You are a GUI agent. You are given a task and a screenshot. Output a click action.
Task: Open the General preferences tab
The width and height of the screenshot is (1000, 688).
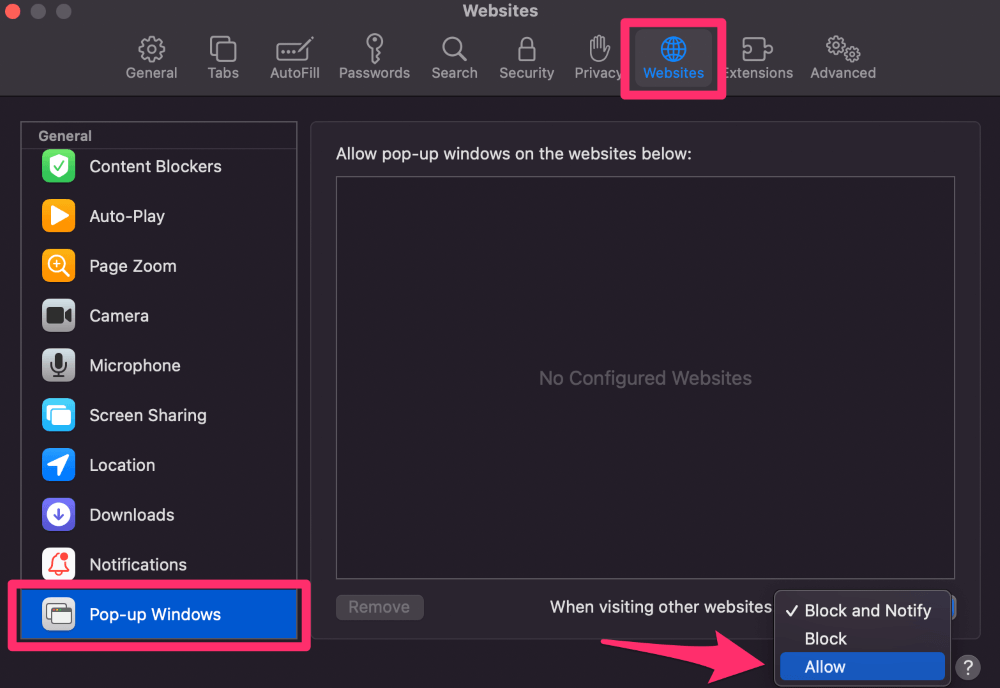click(151, 58)
